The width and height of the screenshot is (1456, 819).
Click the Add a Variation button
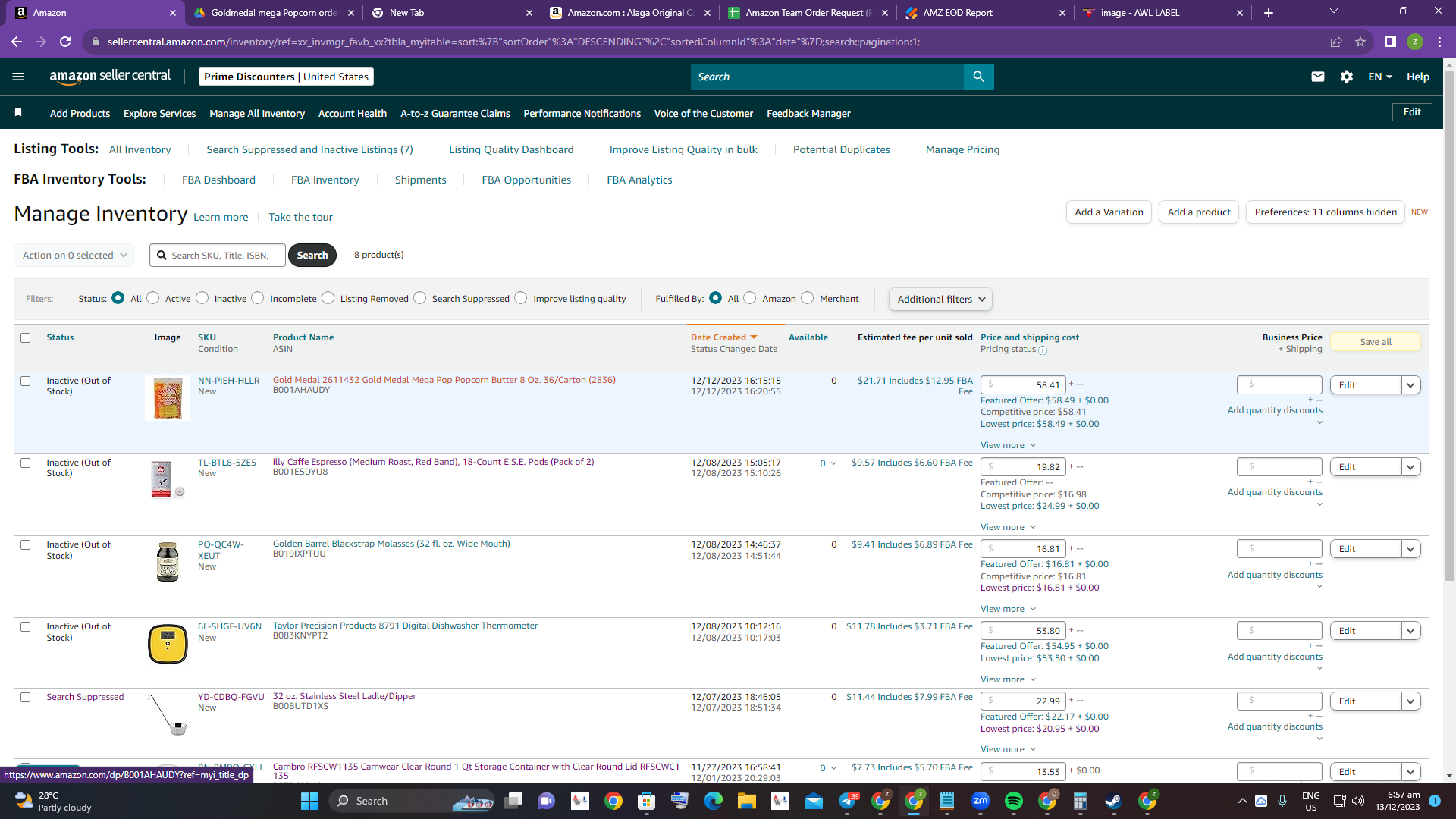[x=1109, y=212]
